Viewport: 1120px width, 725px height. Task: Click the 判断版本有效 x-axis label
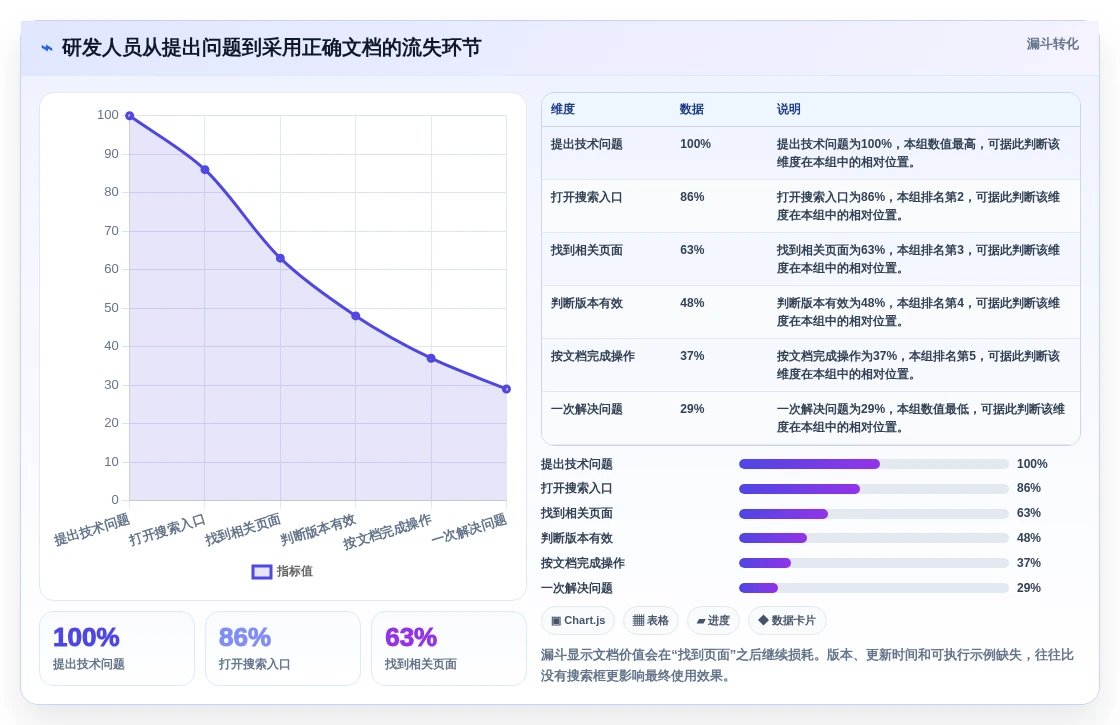(318, 529)
